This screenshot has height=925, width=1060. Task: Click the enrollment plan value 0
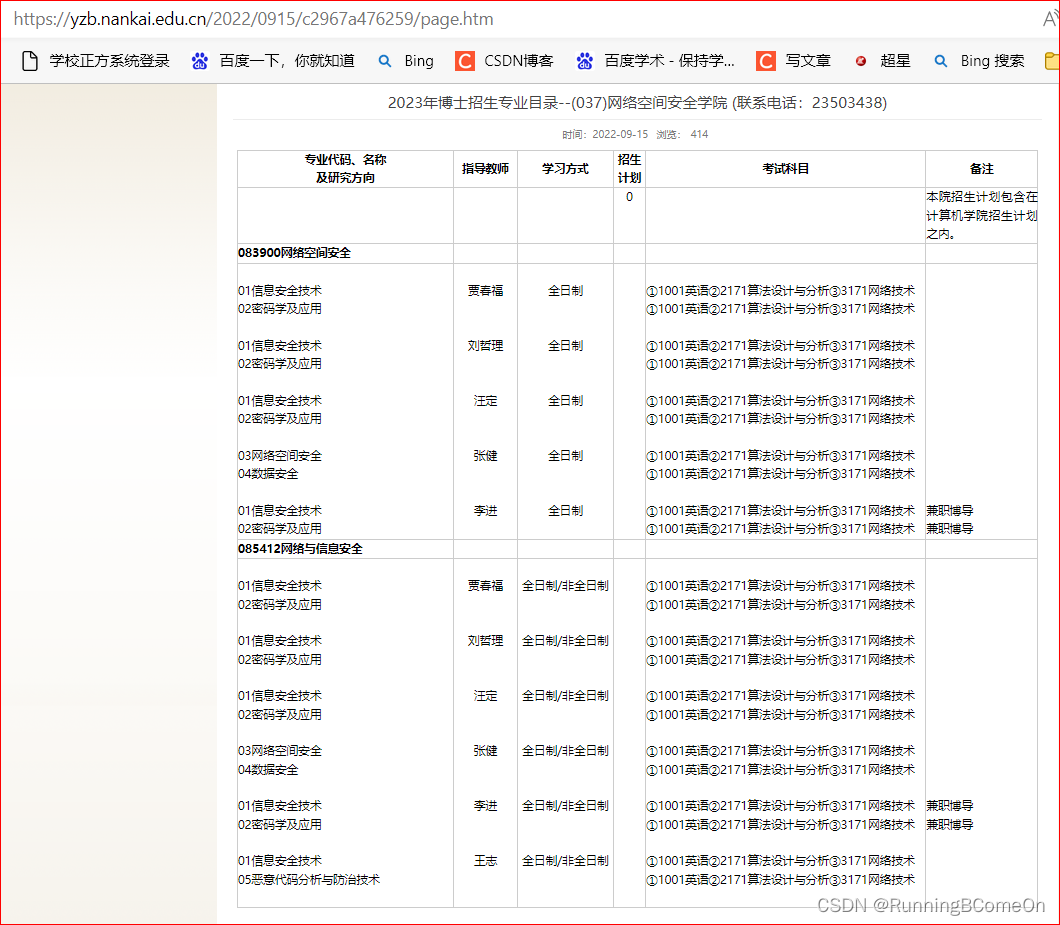629,197
